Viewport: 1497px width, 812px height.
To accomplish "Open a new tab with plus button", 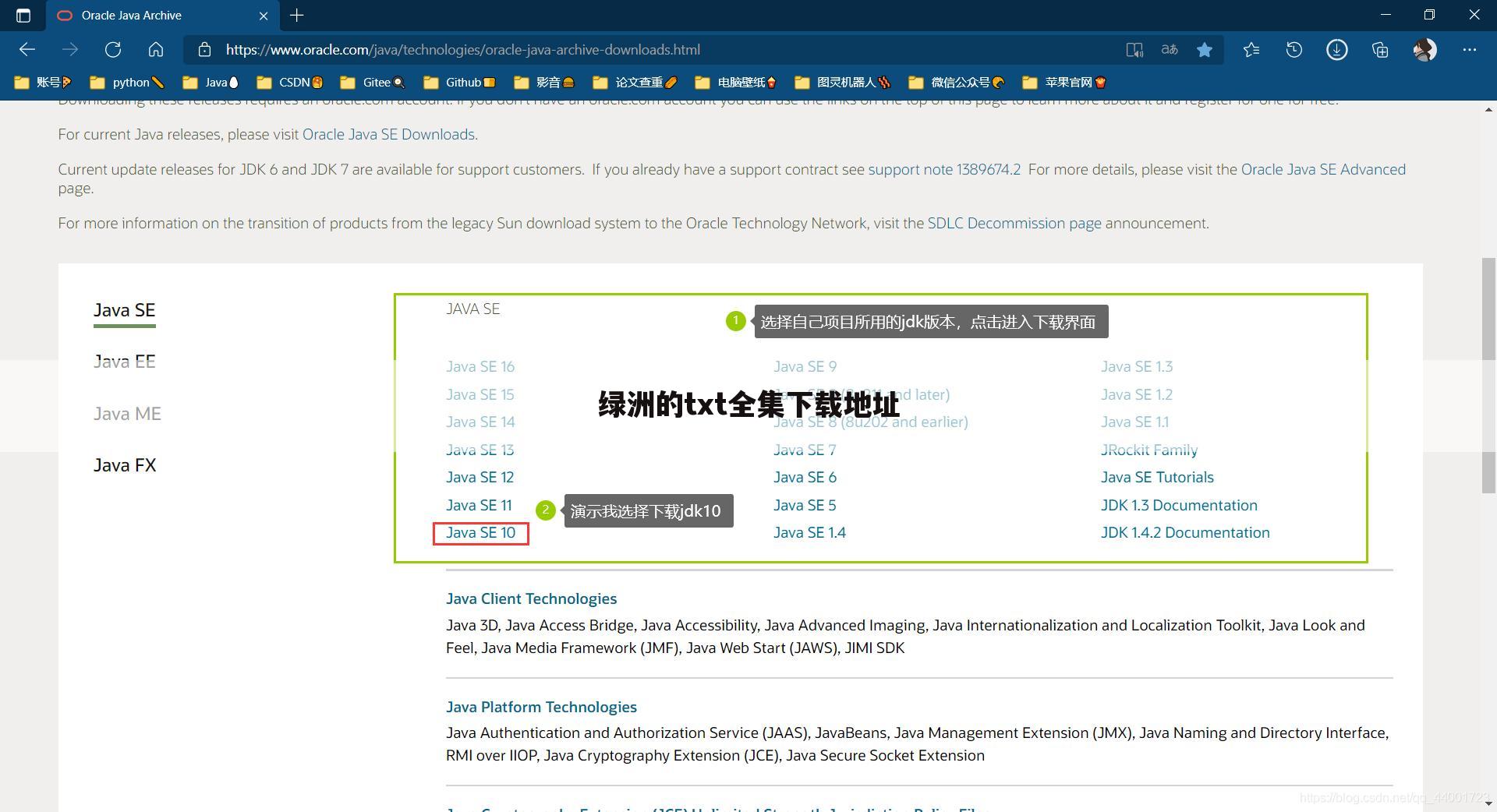I will point(297,16).
